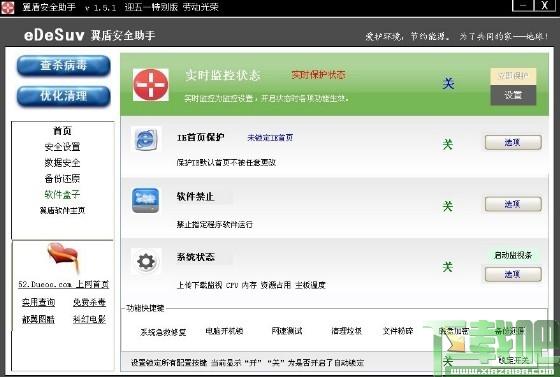Click the eDeSuv 翼盾安全助手 header title
Screen dimensions: 560x377
click(90, 35)
